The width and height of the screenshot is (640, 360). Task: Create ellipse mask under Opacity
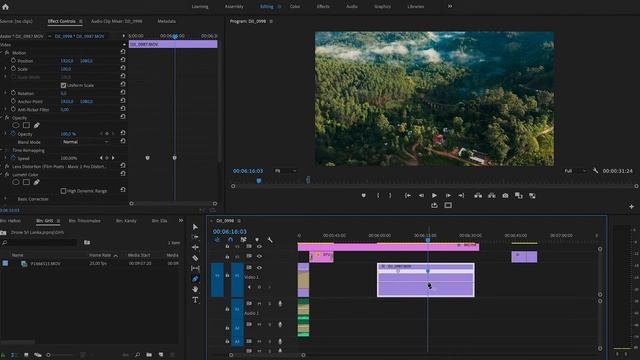pos(16,125)
